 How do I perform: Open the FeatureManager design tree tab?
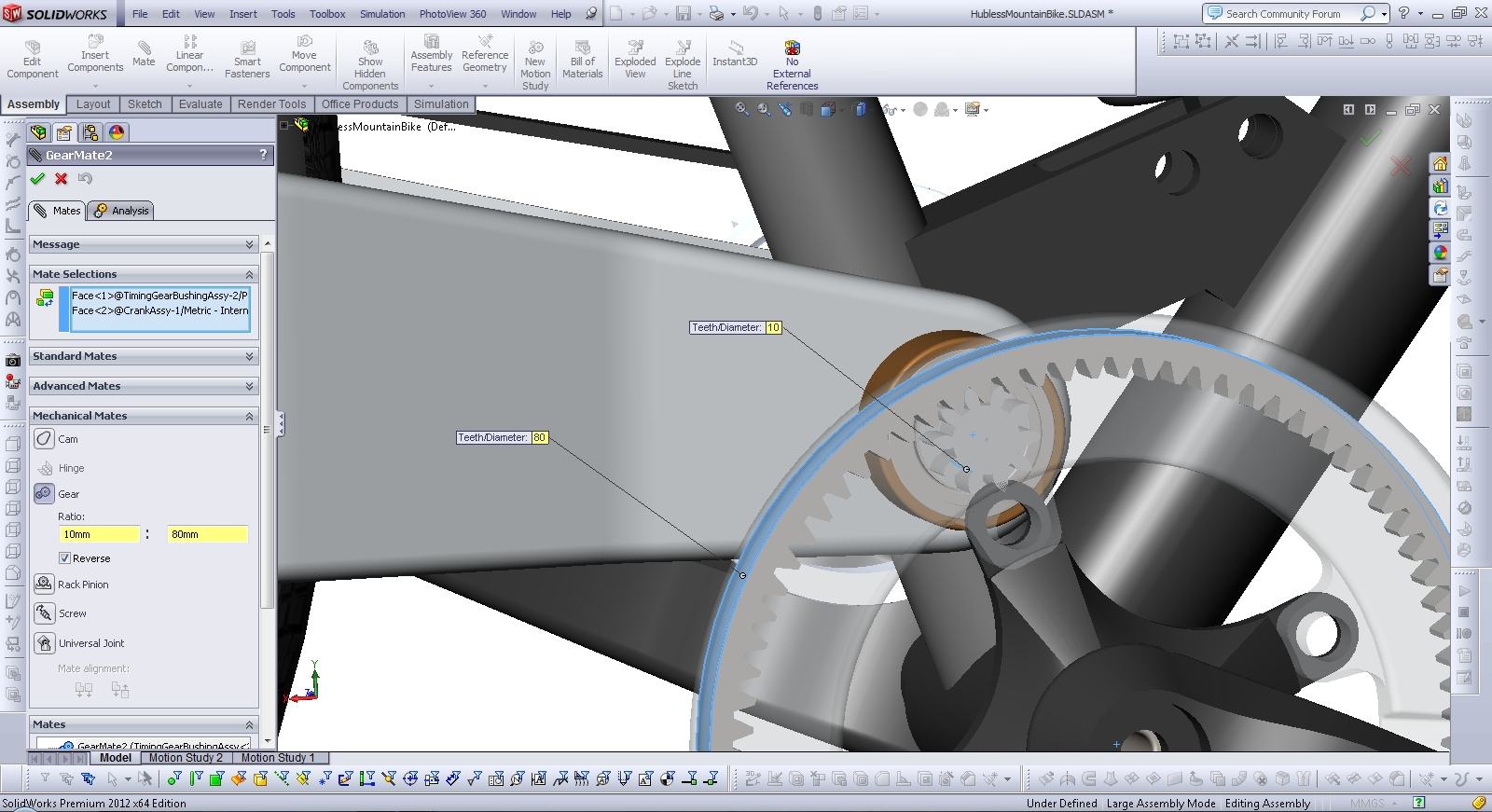(x=38, y=132)
